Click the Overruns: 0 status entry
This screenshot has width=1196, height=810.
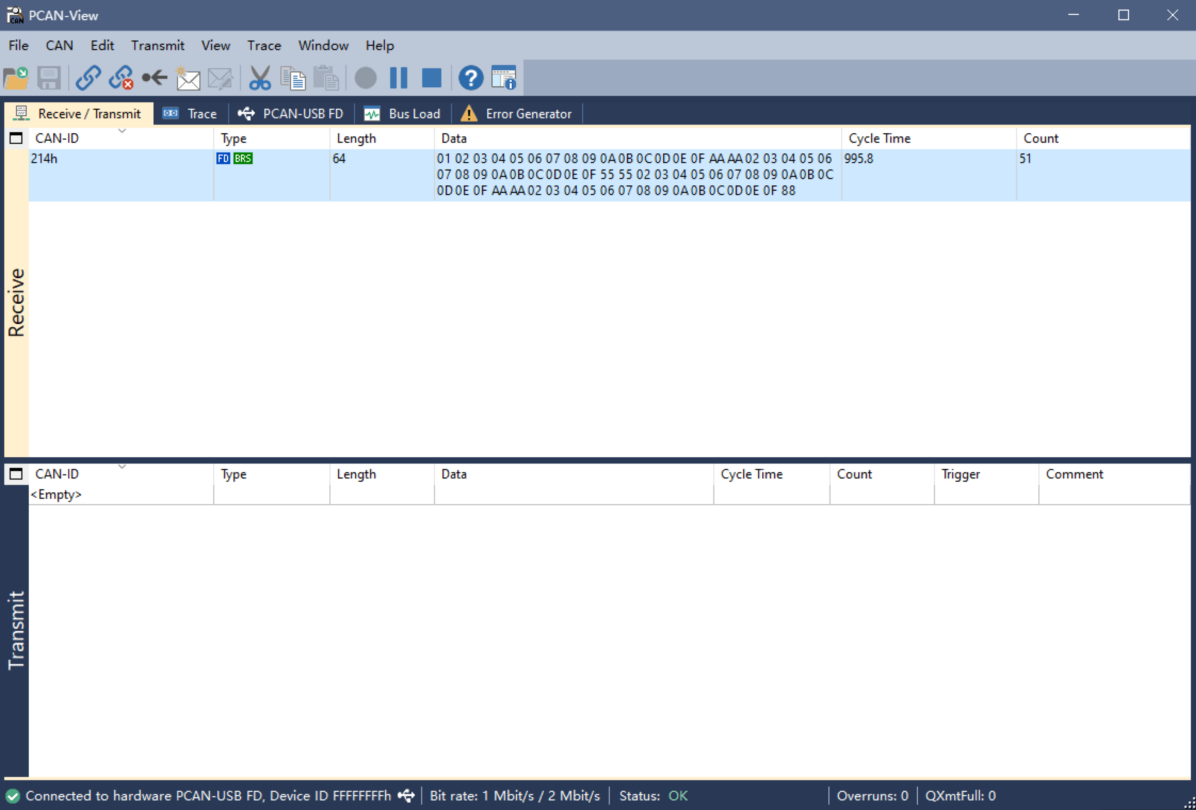pos(873,796)
